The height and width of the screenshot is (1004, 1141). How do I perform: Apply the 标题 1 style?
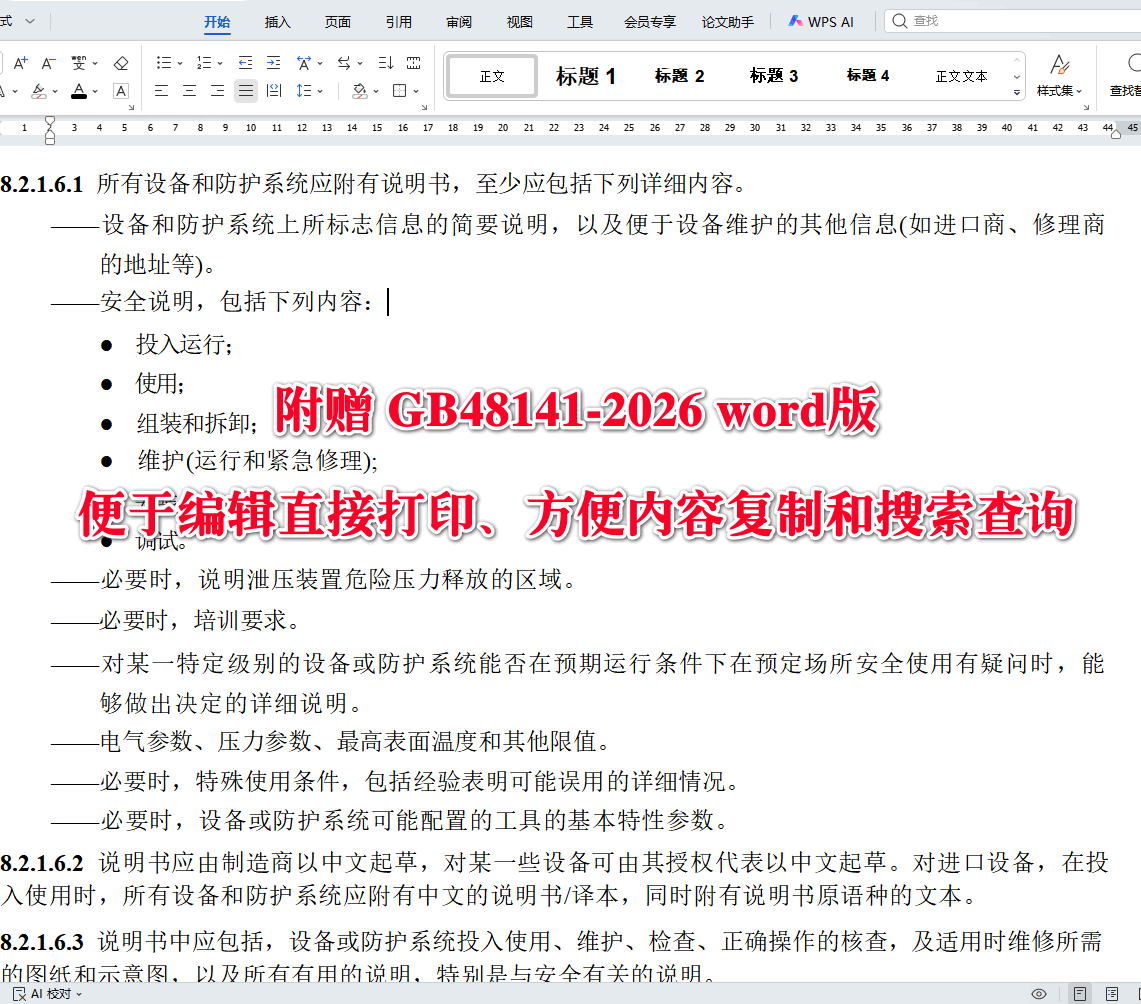click(586, 76)
